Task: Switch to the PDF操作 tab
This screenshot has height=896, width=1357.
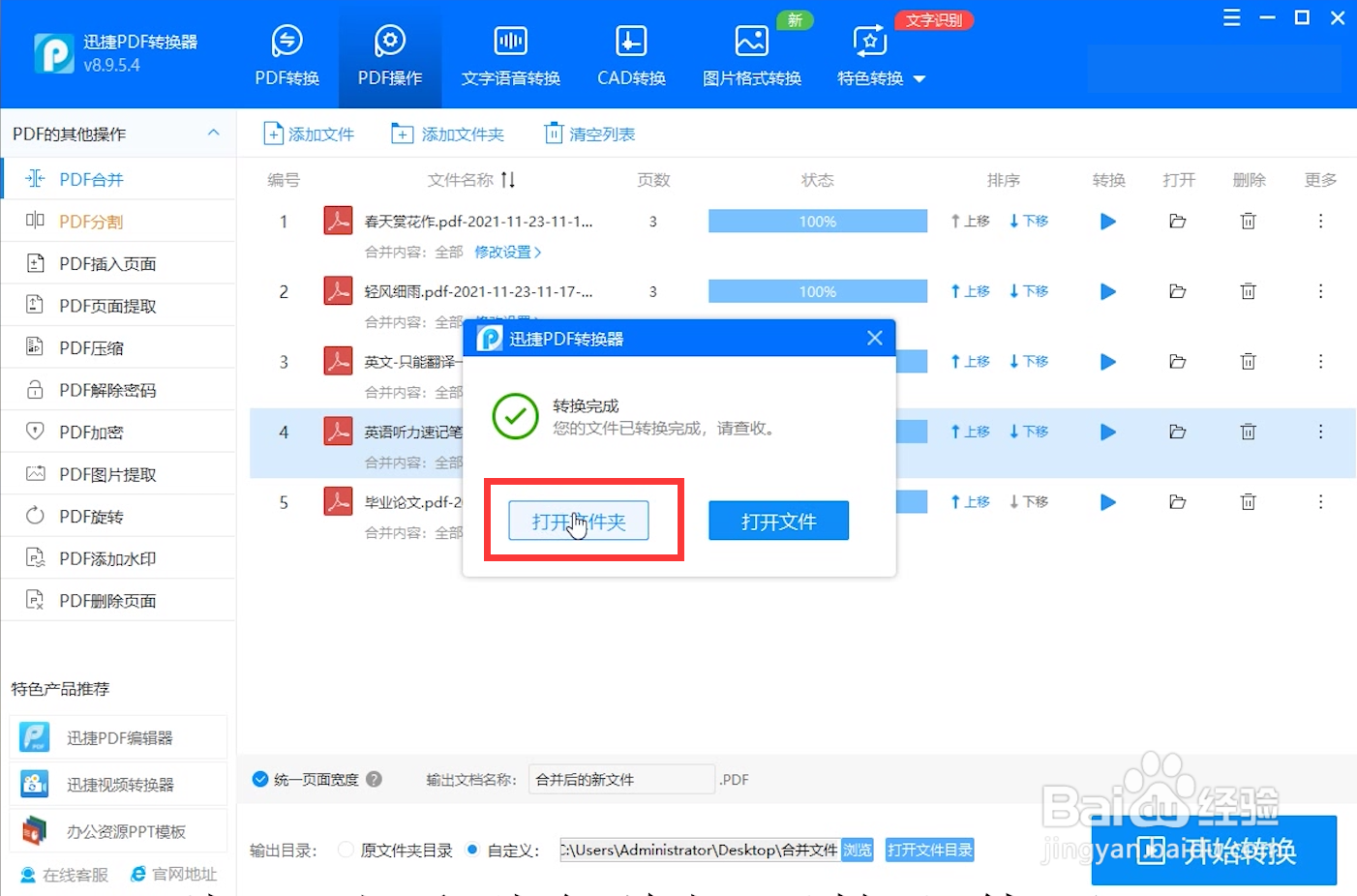Action: (390, 55)
